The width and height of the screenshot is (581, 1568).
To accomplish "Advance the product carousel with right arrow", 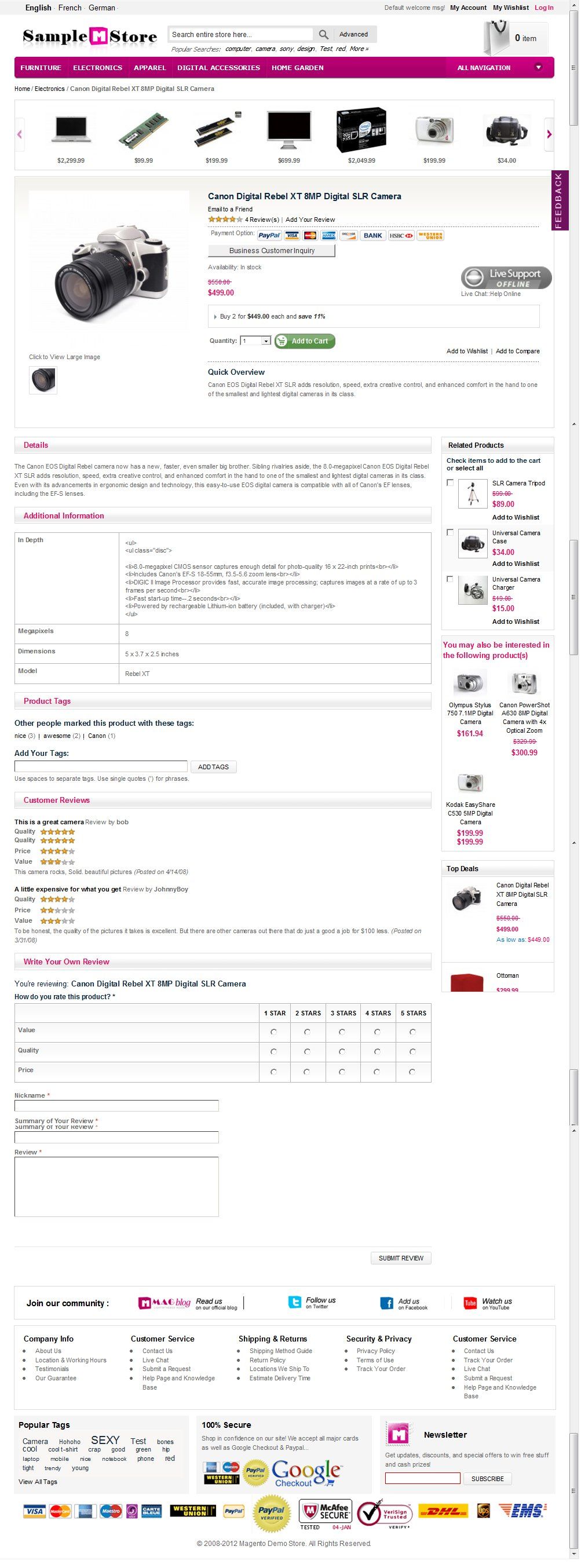I will click(x=549, y=134).
